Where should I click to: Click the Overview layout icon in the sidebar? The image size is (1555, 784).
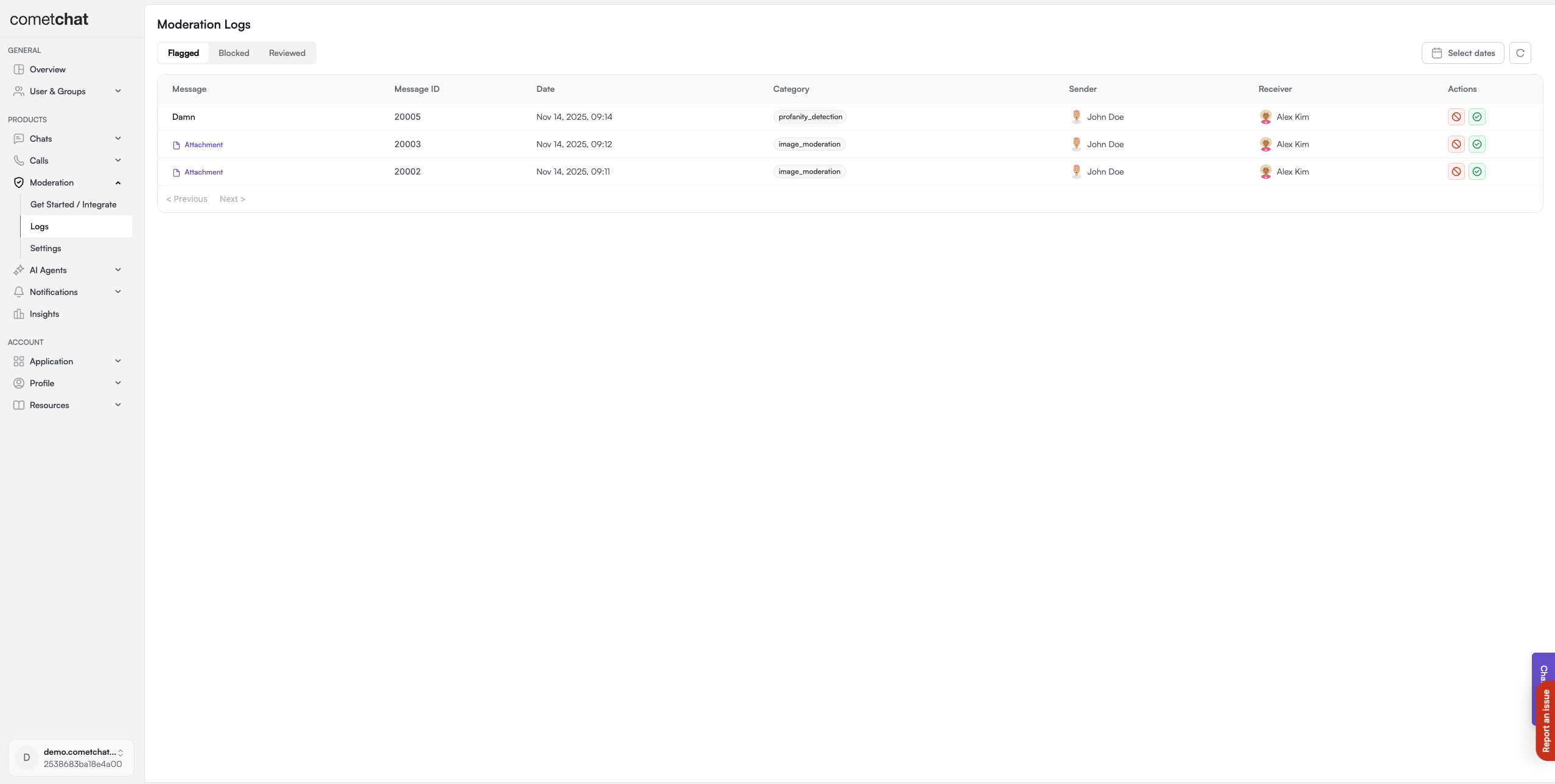point(19,69)
